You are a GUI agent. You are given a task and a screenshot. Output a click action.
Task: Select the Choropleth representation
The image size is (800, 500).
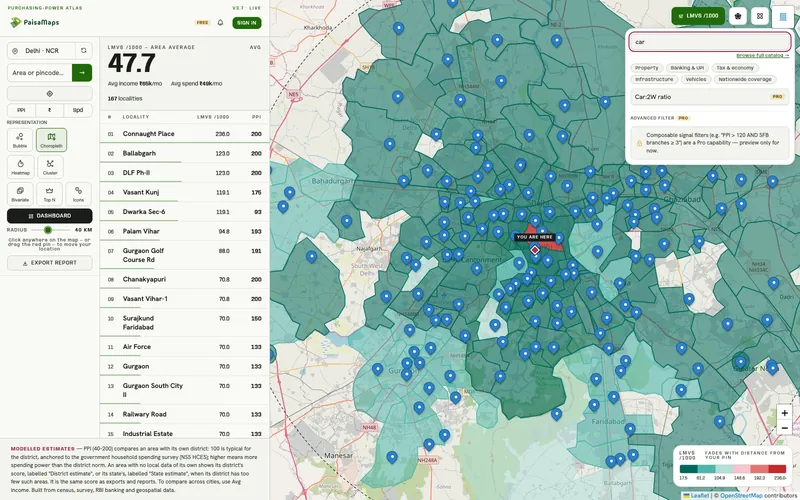click(51, 140)
